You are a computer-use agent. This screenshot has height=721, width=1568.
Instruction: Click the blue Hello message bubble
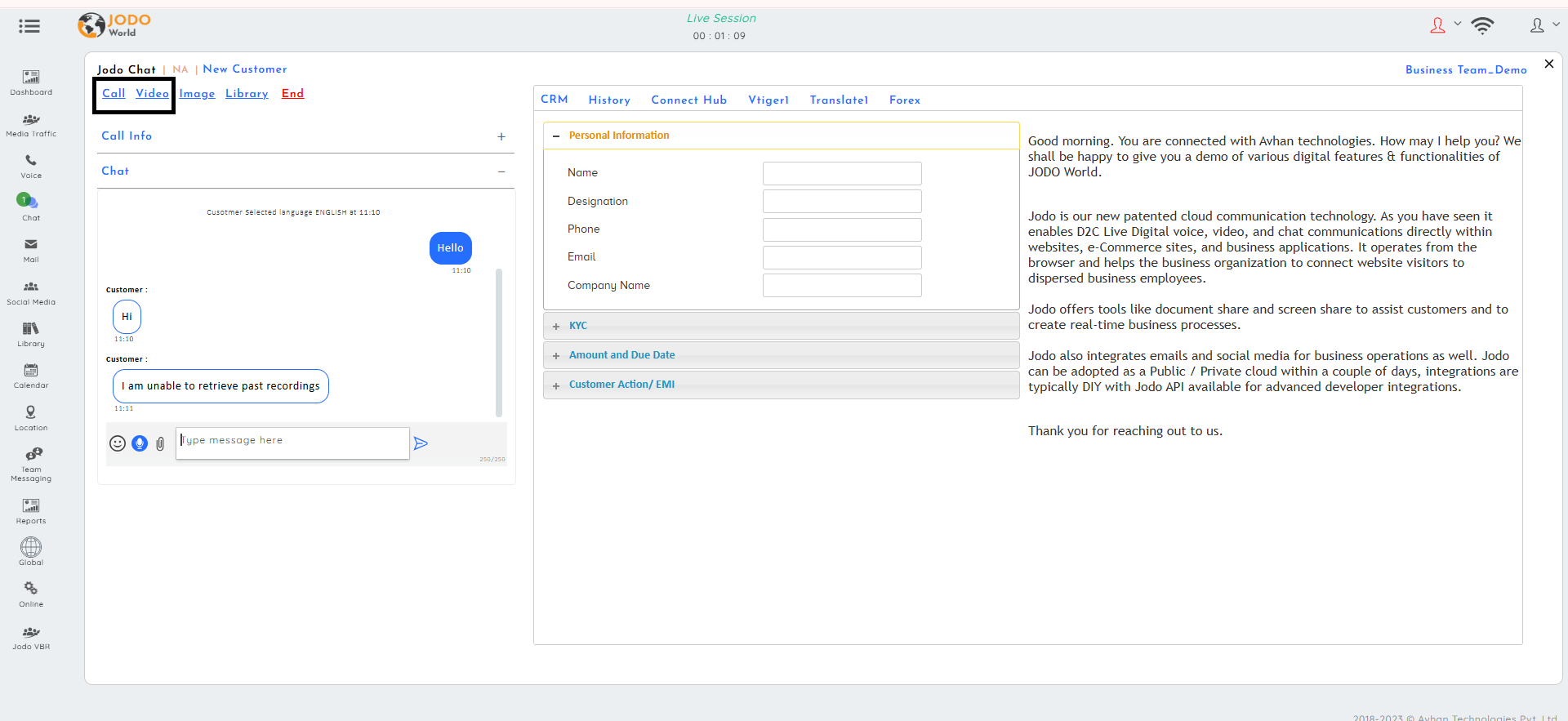coord(450,248)
